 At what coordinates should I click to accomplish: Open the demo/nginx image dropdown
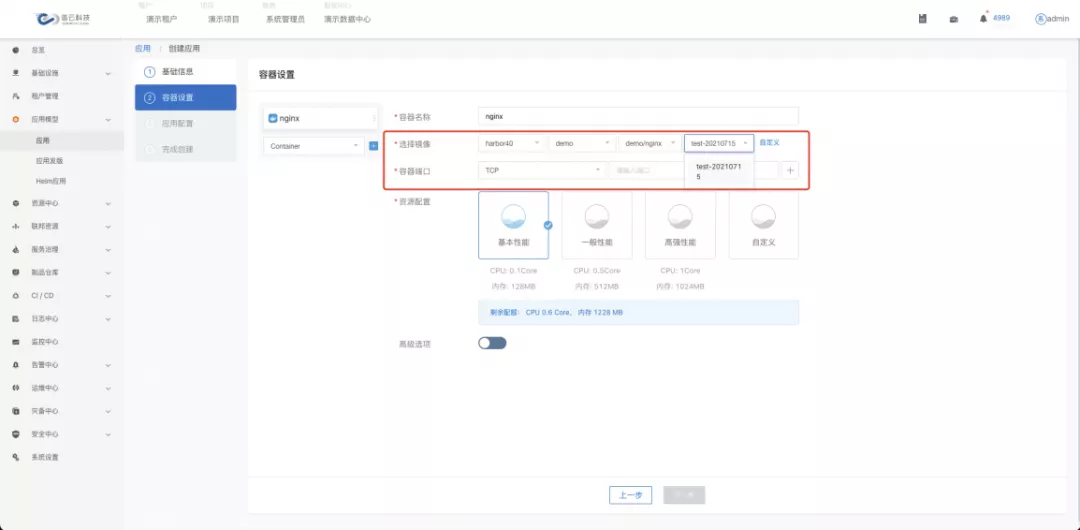pos(650,143)
